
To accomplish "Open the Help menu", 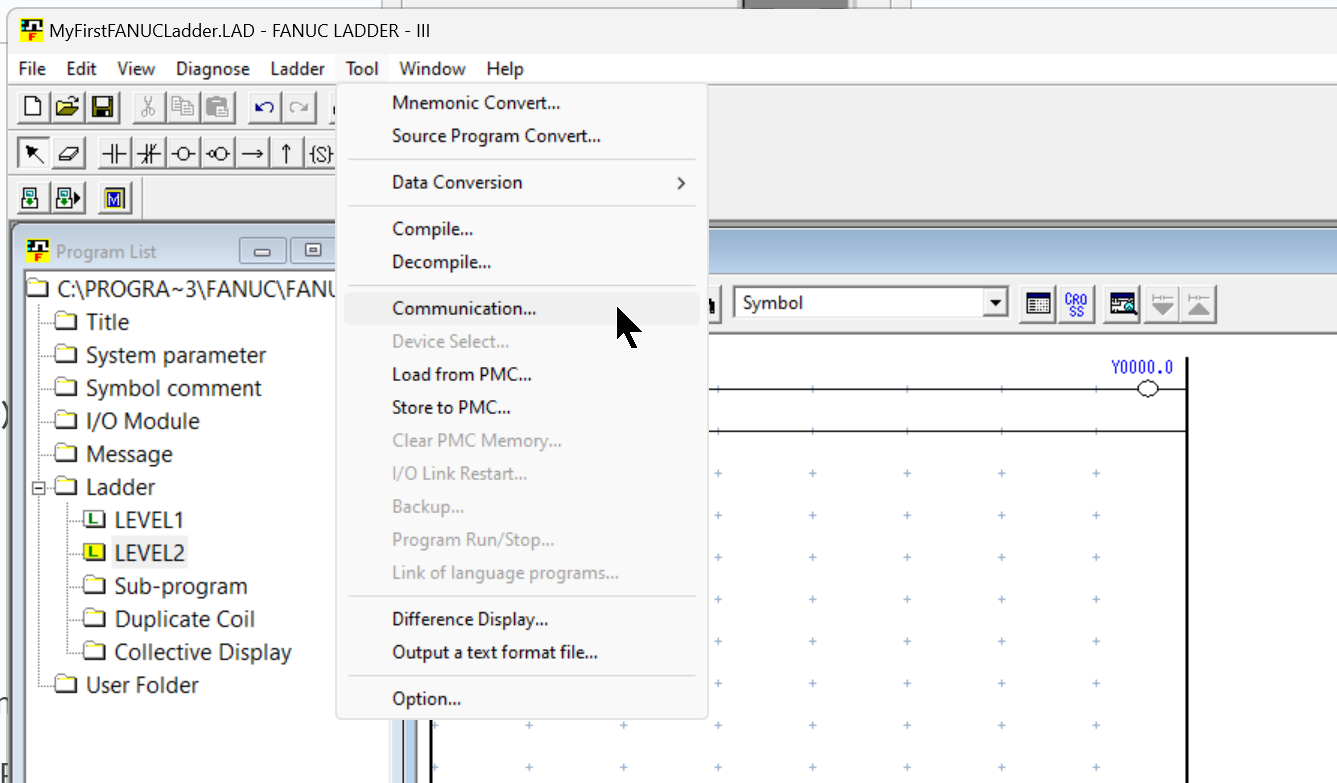I will click(x=505, y=69).
